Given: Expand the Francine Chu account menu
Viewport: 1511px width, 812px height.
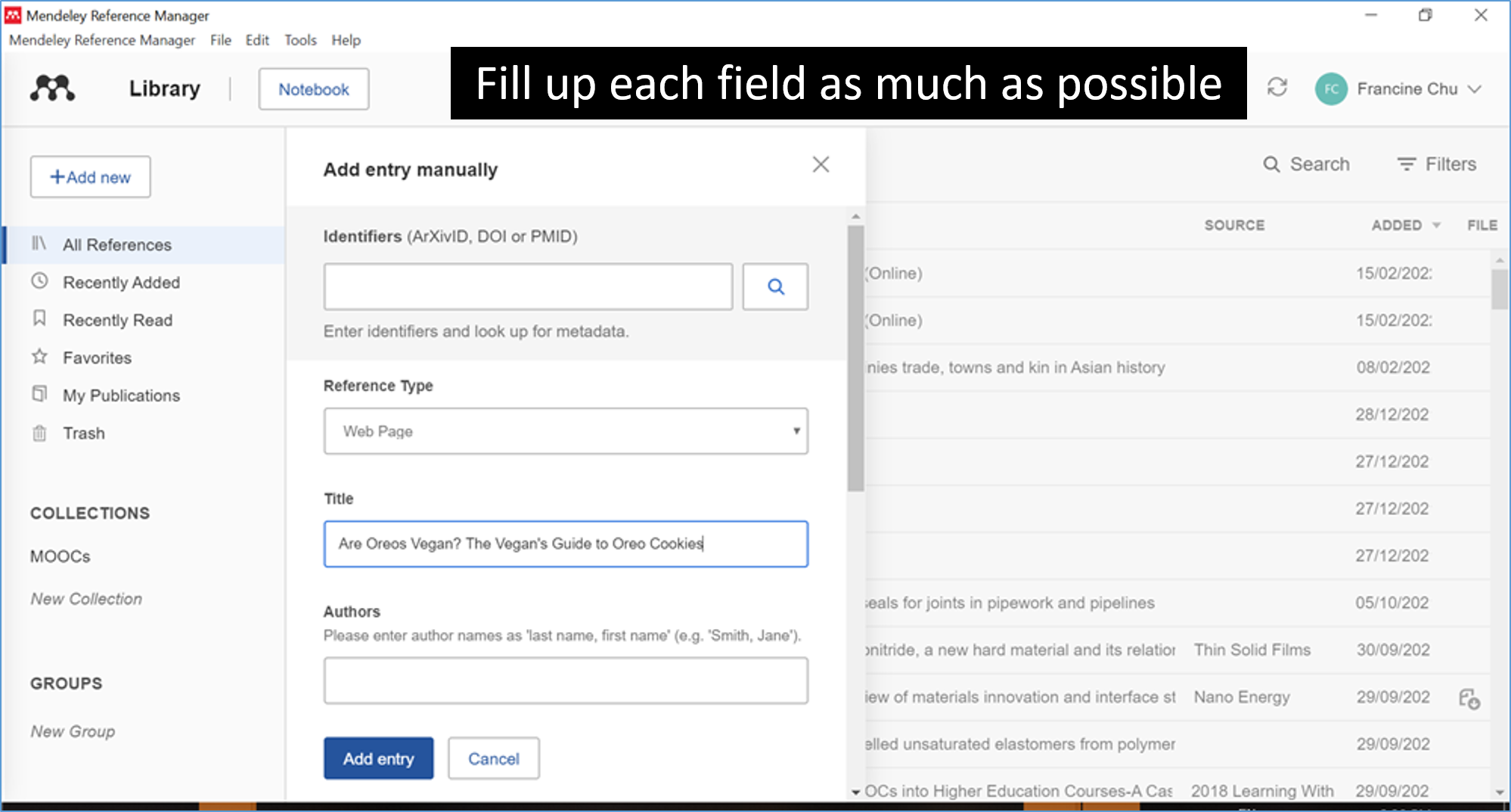Looking at the screenshot, I should (x=1474, y=89).
